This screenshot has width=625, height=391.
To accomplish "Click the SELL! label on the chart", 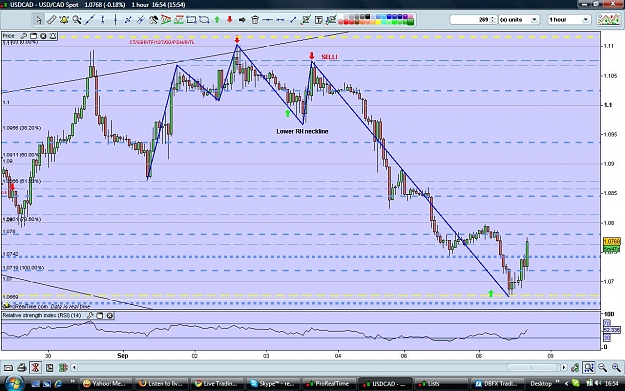I will coord(330,57).
